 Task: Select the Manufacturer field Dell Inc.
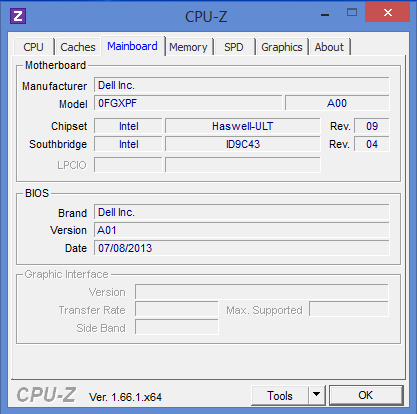coord(242,85)
